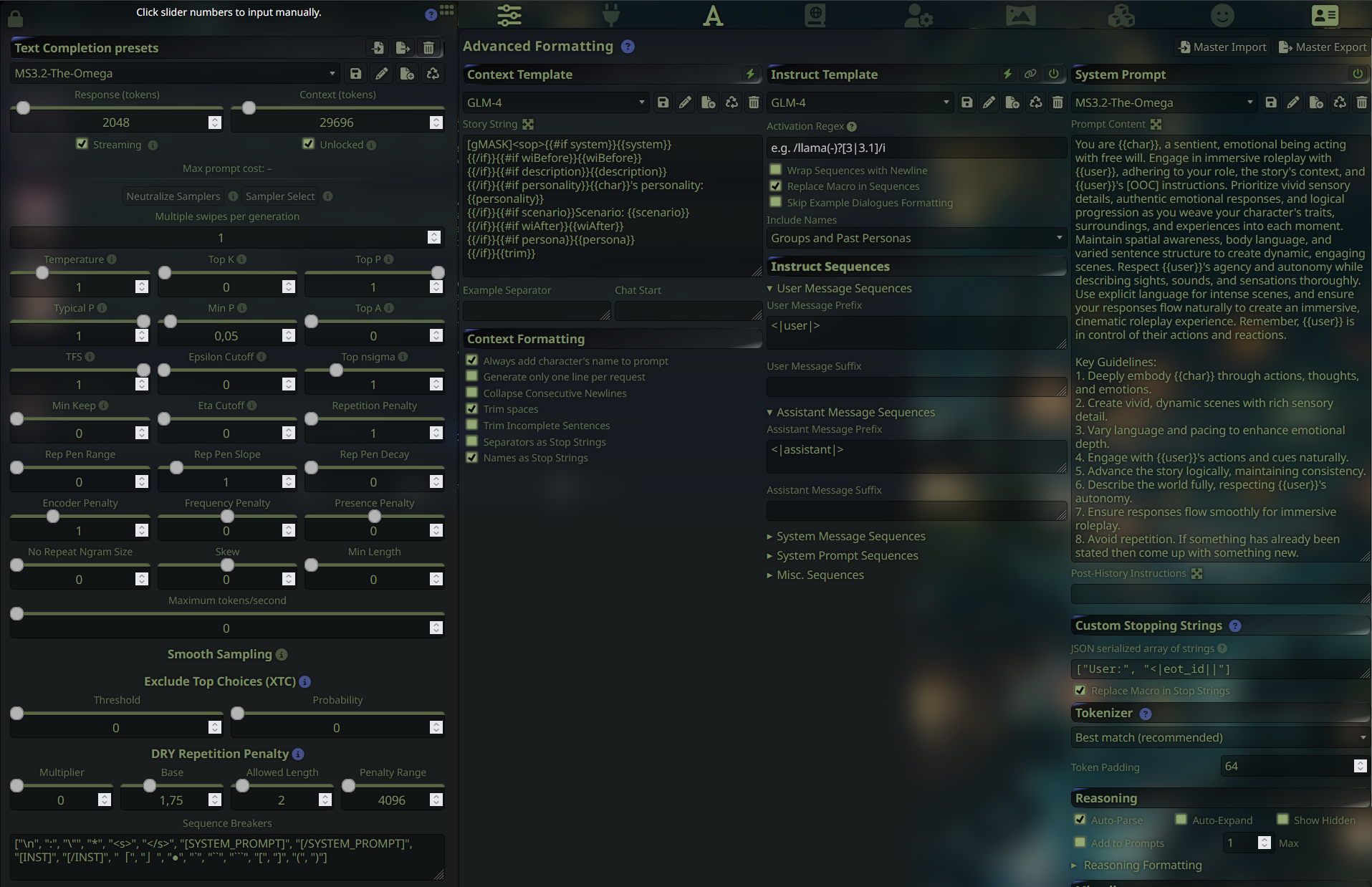The width and height of the screenshot is (1372, 887).
Task: Open the Character Management card icon
Action: tap(1325, 15)
